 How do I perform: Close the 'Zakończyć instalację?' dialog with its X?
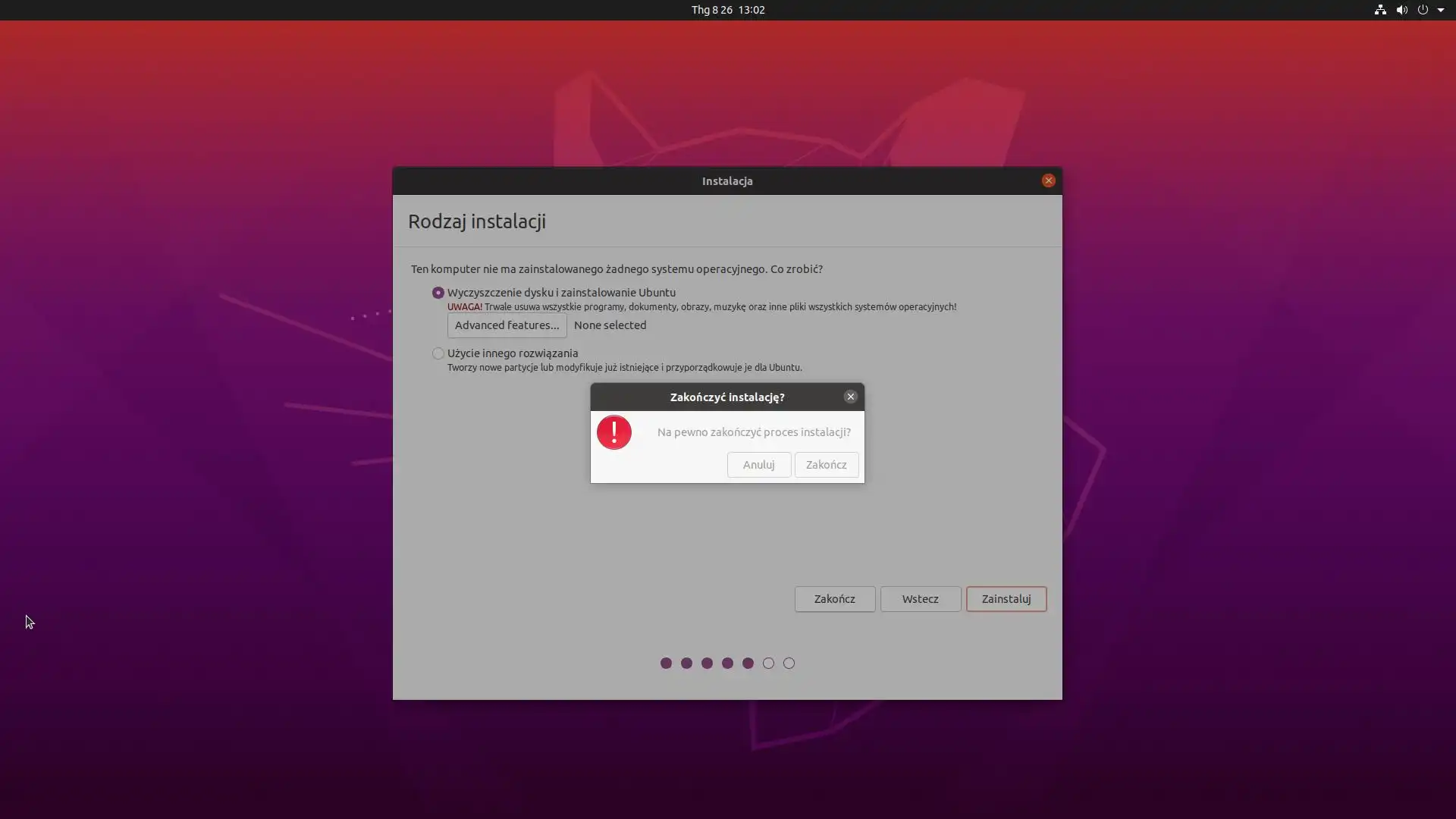[850, 397]
